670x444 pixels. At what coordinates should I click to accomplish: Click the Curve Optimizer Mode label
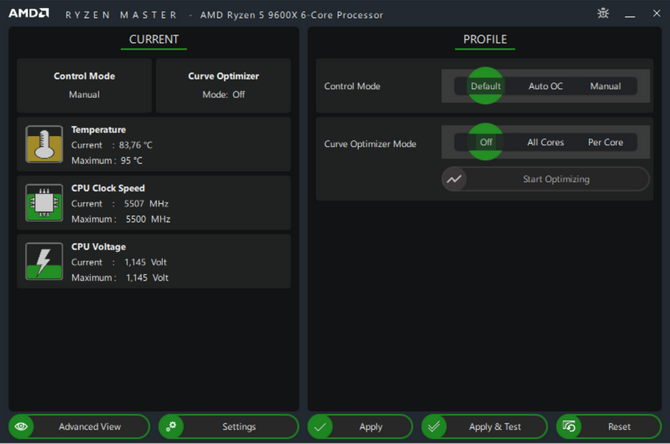370,144
